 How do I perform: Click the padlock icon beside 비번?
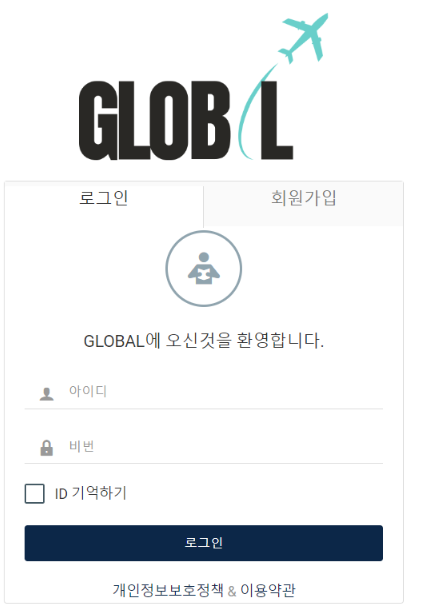tap(47, 448)
